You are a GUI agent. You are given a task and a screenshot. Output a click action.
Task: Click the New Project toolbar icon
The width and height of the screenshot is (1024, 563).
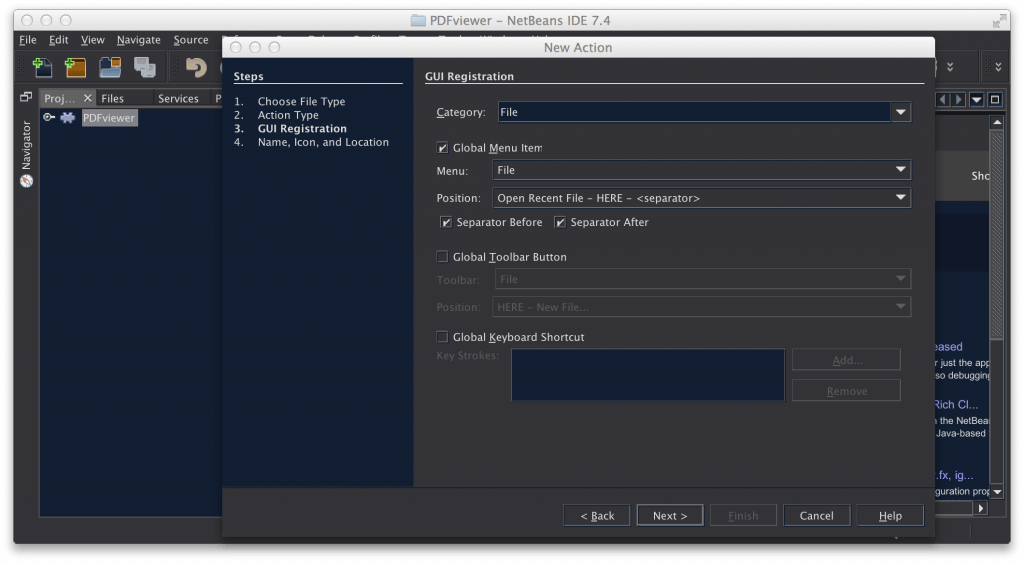(x=76, y=67)
